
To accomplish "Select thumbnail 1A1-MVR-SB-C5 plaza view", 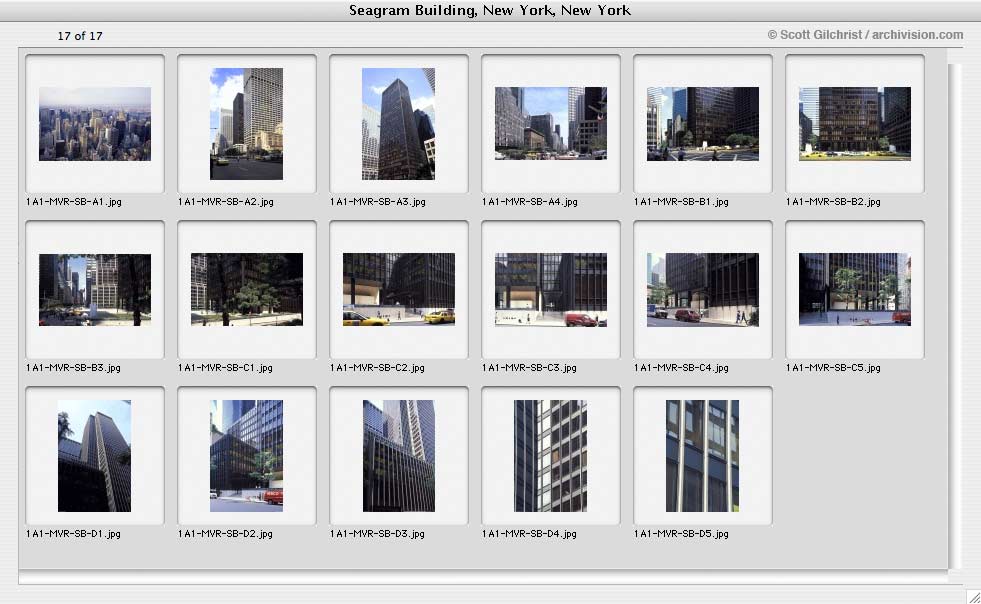I will point(855,289).
